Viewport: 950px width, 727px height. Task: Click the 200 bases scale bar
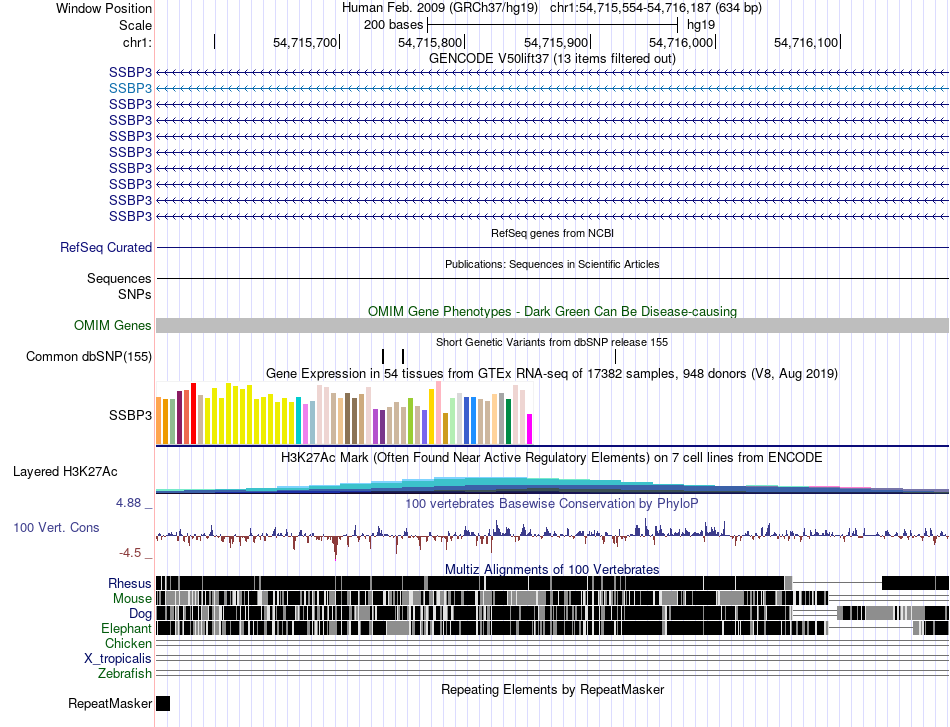pyautogui.click(x=553, y=25)
